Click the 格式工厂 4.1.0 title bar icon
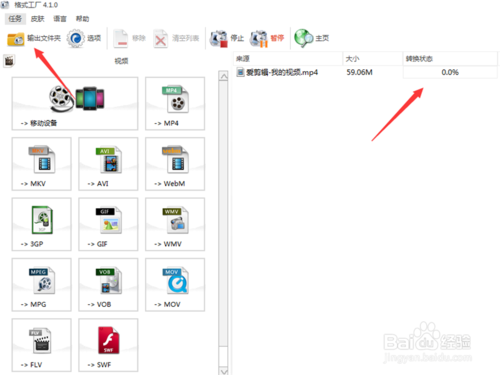 click(5, 5)
